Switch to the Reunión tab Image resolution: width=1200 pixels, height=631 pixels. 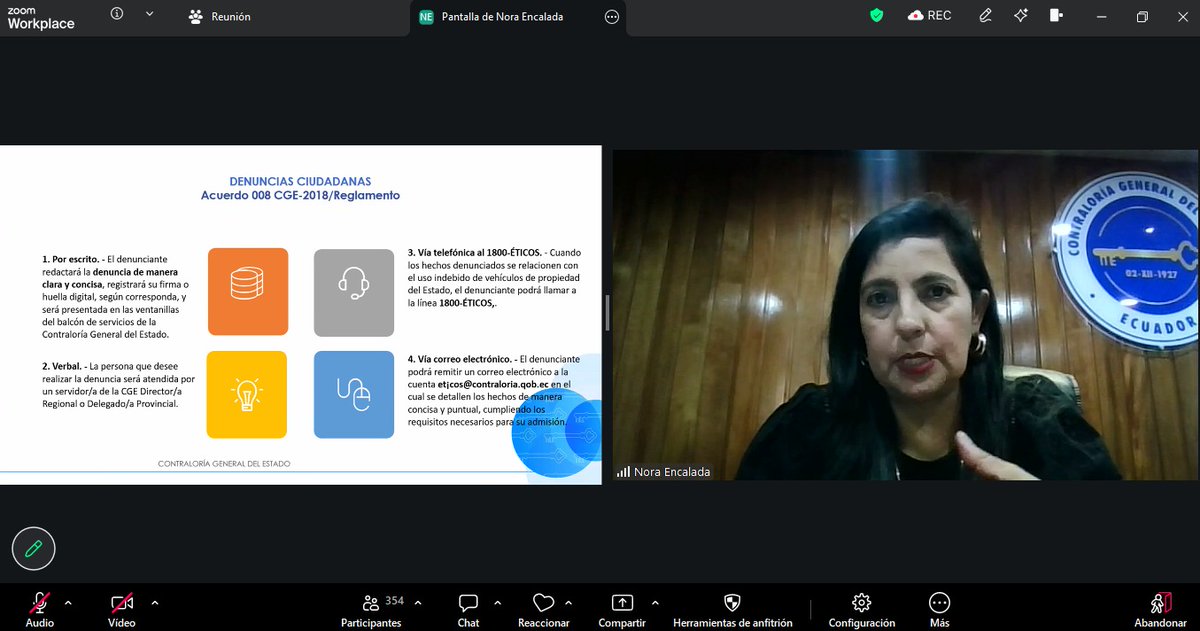coord(222,16)
